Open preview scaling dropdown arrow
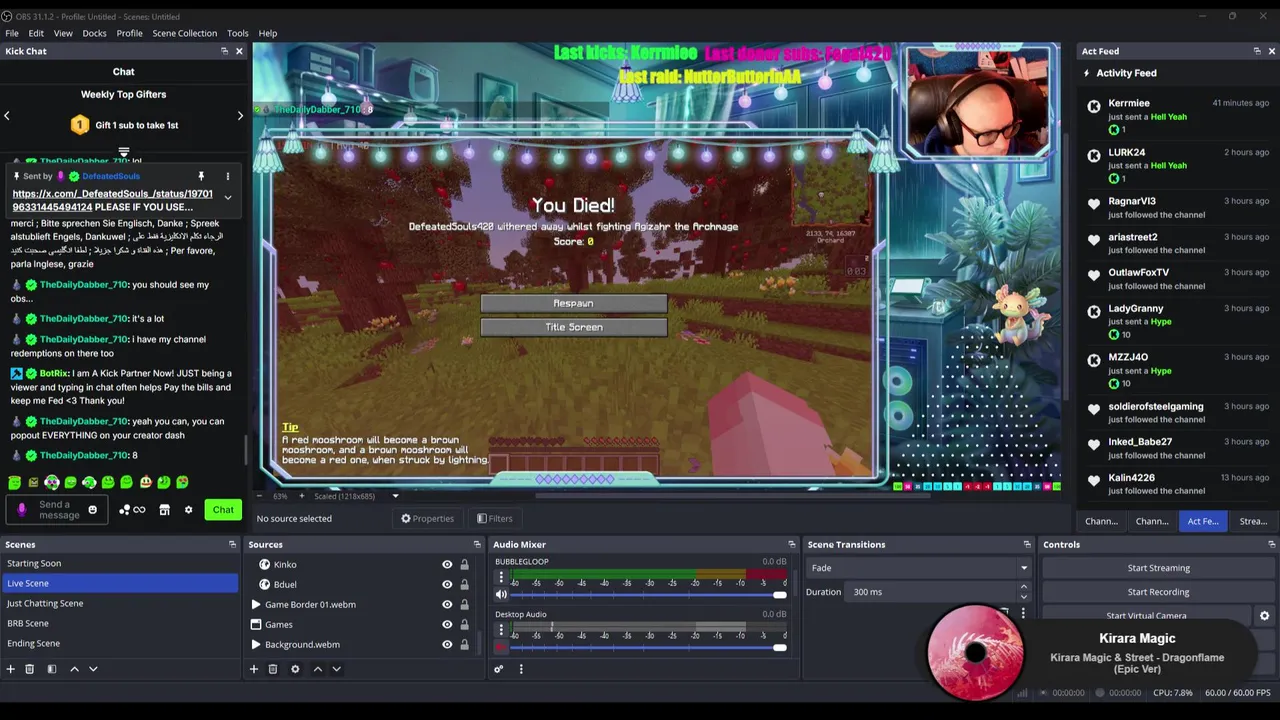Screen dimensions: 1280x720 [x=395, y=496]
